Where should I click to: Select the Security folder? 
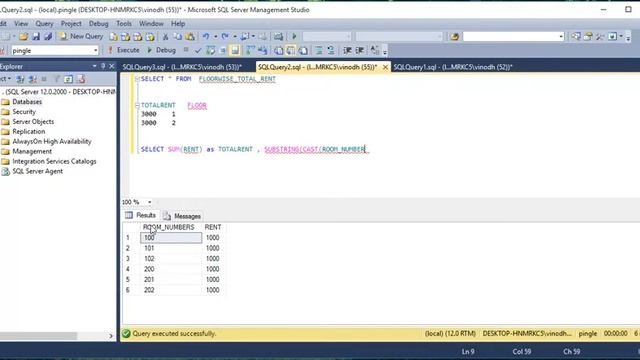pyautogui.click(x=24, y=111)
